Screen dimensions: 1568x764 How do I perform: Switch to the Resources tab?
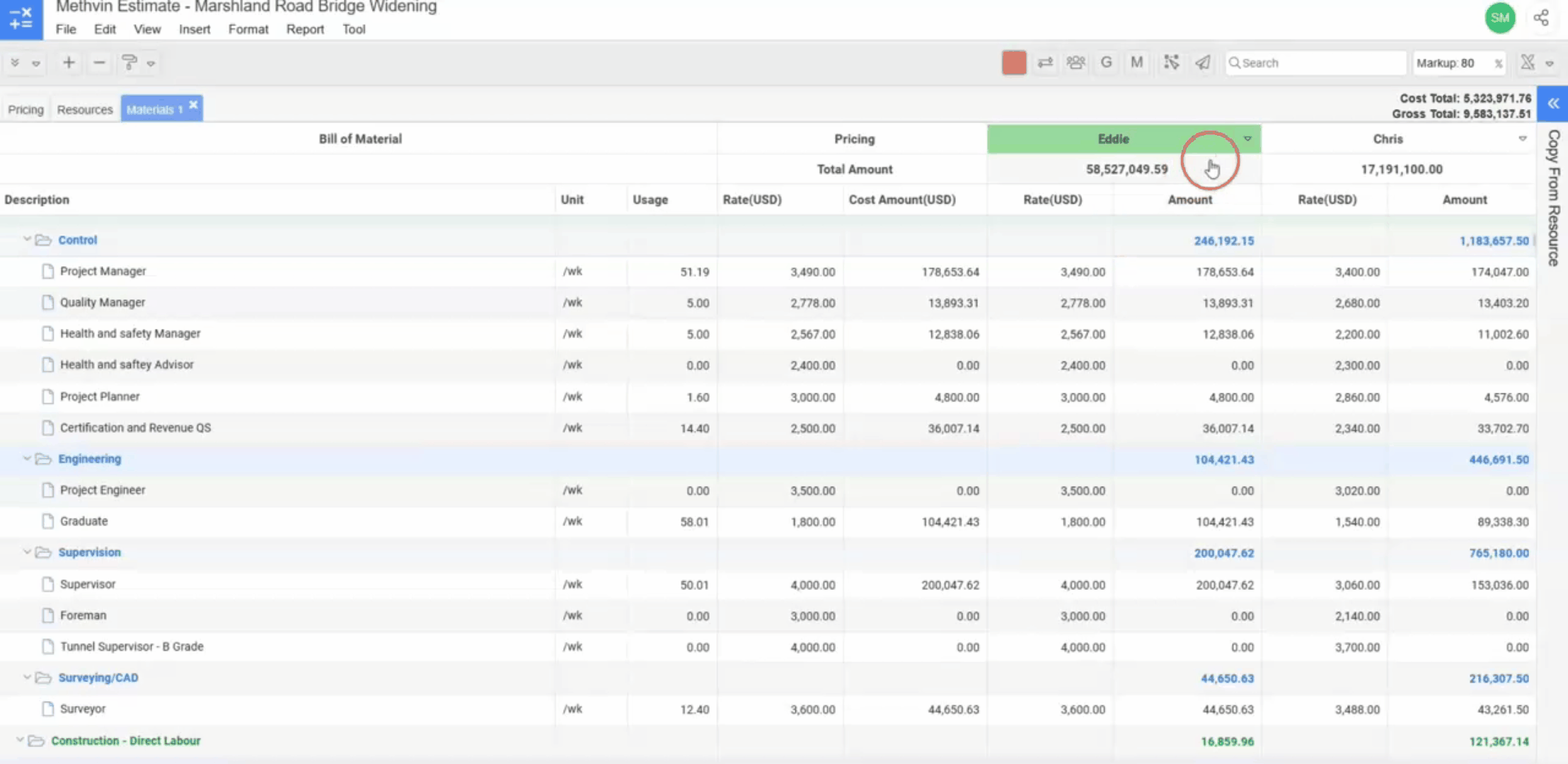tap(85, 110)
